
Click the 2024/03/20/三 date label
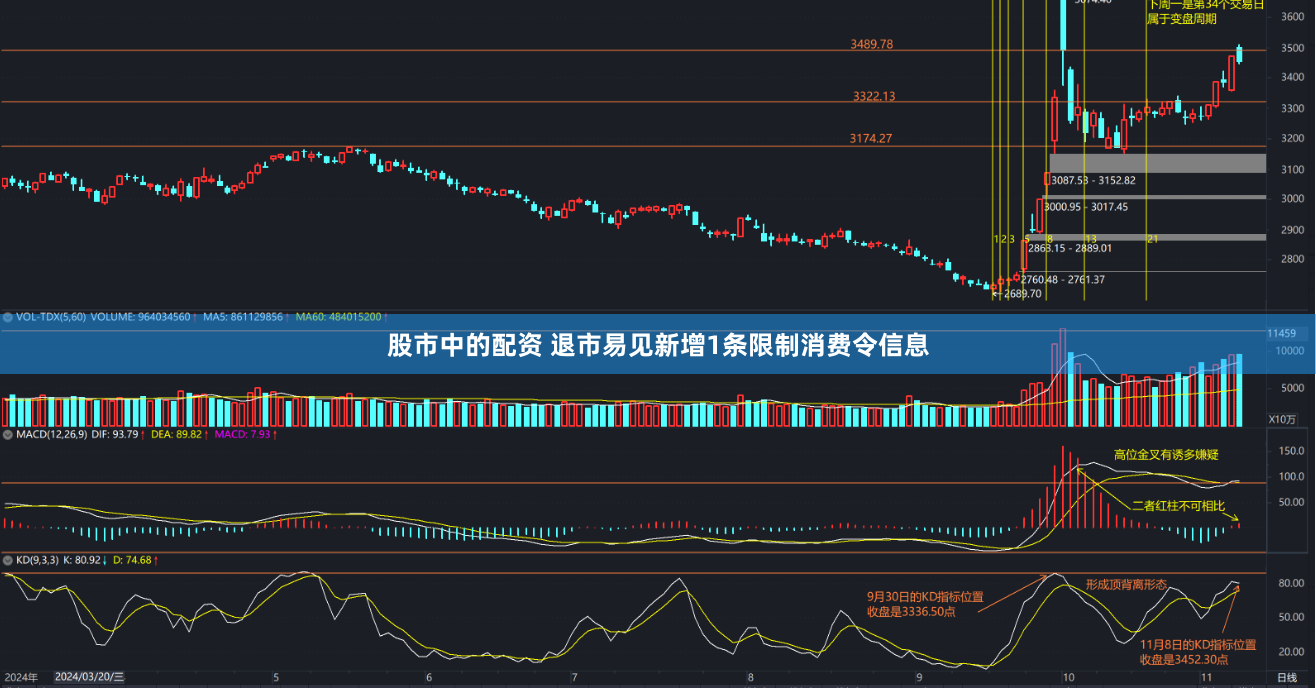point(90,677)
